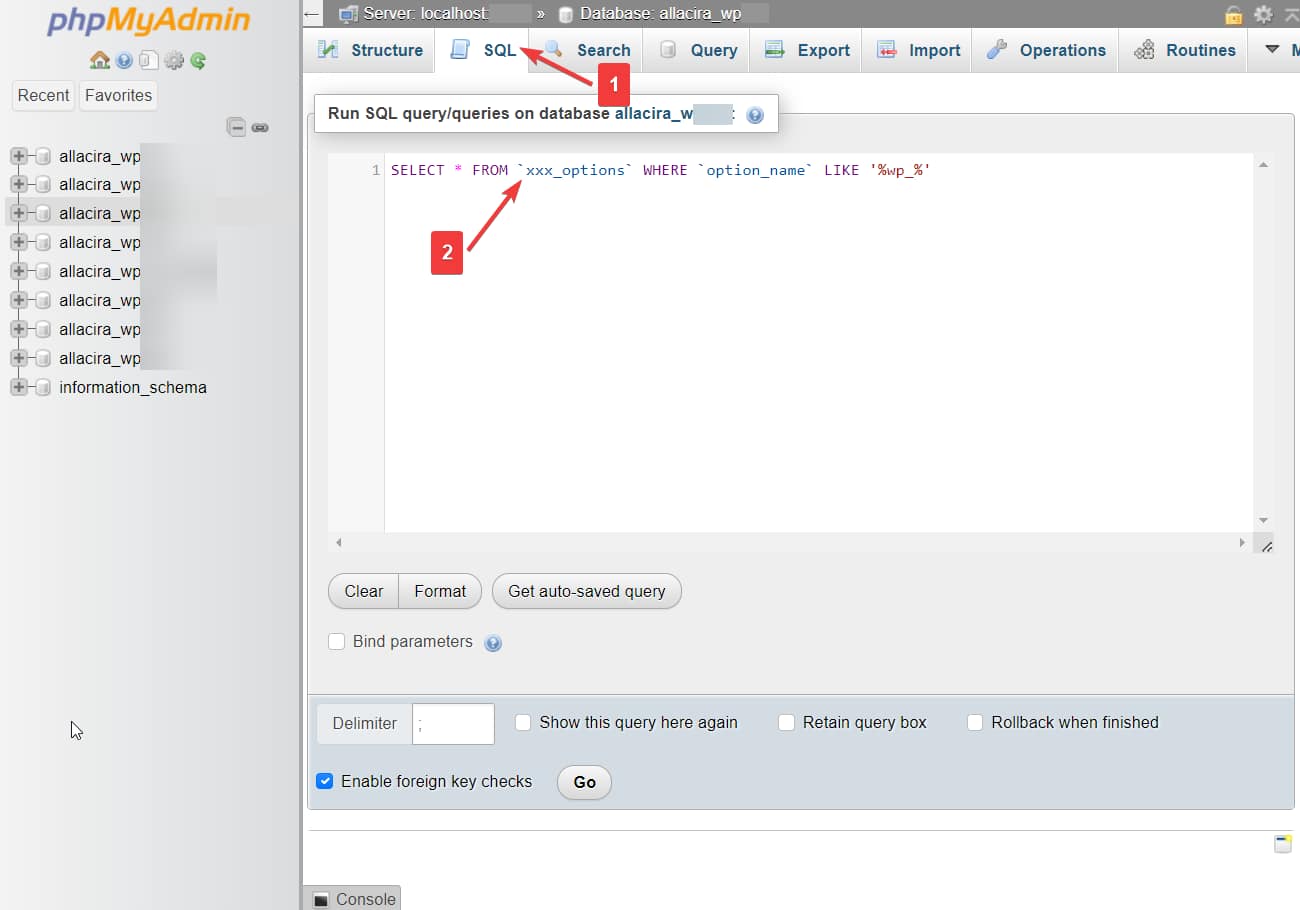Refresh the navigation panel with green reload icon

click(196, 60)
